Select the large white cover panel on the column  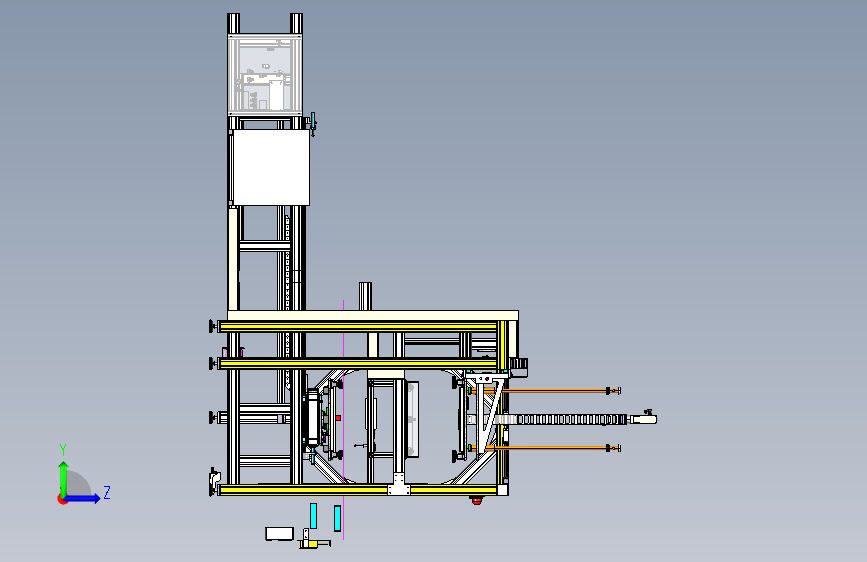click(x=271, y=168)
